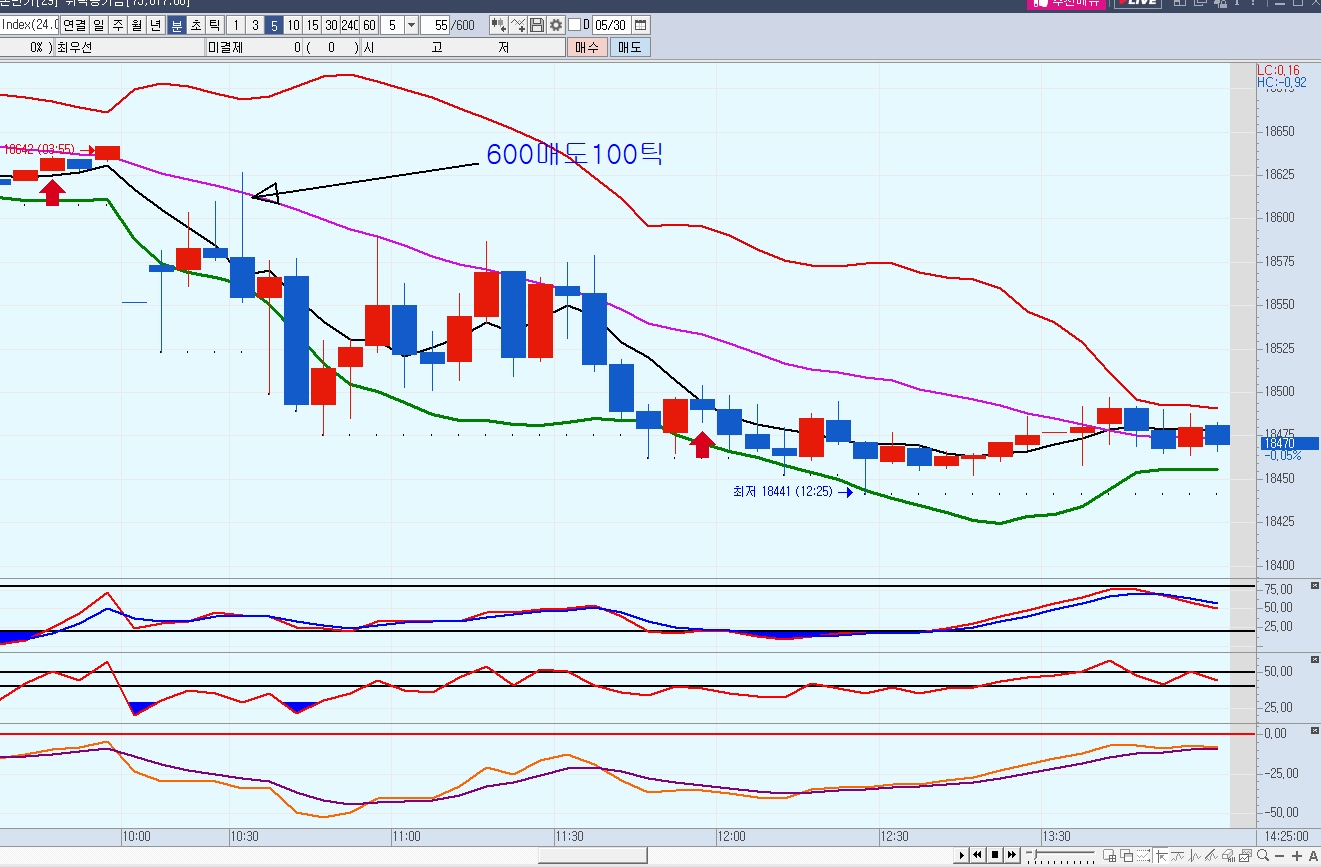Click the magnifier zoom icon in bottom toolbar
The height and width of the screenshot is (867, 1321).
[x=1265, y=856]
